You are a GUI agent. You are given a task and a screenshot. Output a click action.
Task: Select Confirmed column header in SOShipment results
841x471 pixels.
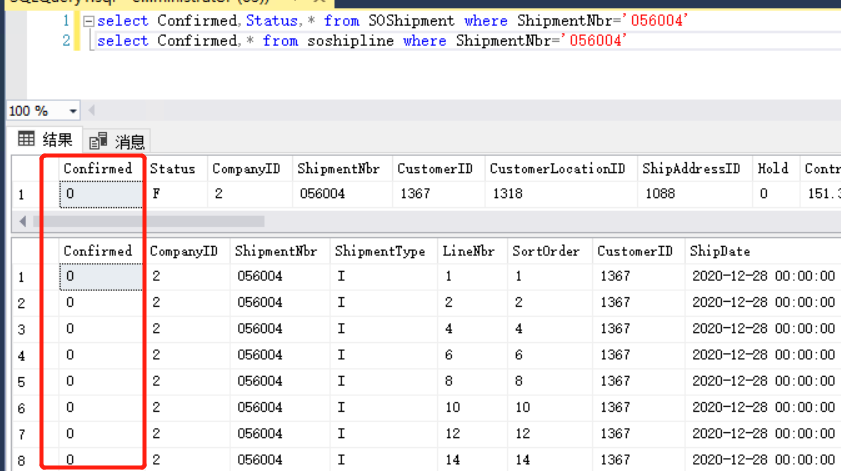coord(100,168)
